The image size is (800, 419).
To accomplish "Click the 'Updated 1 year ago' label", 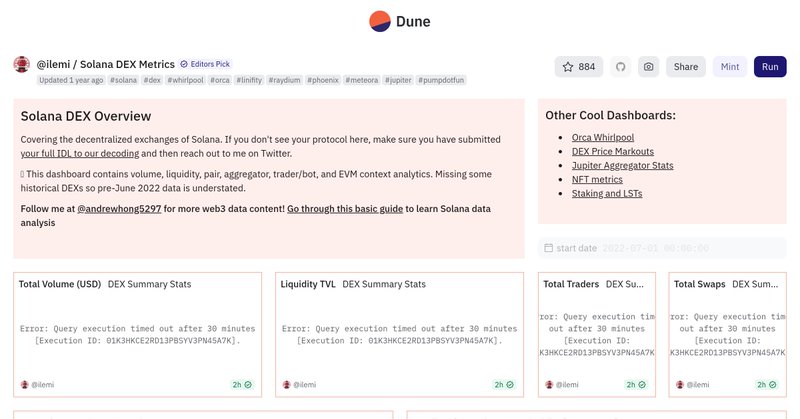I will (x=71, y=80).
